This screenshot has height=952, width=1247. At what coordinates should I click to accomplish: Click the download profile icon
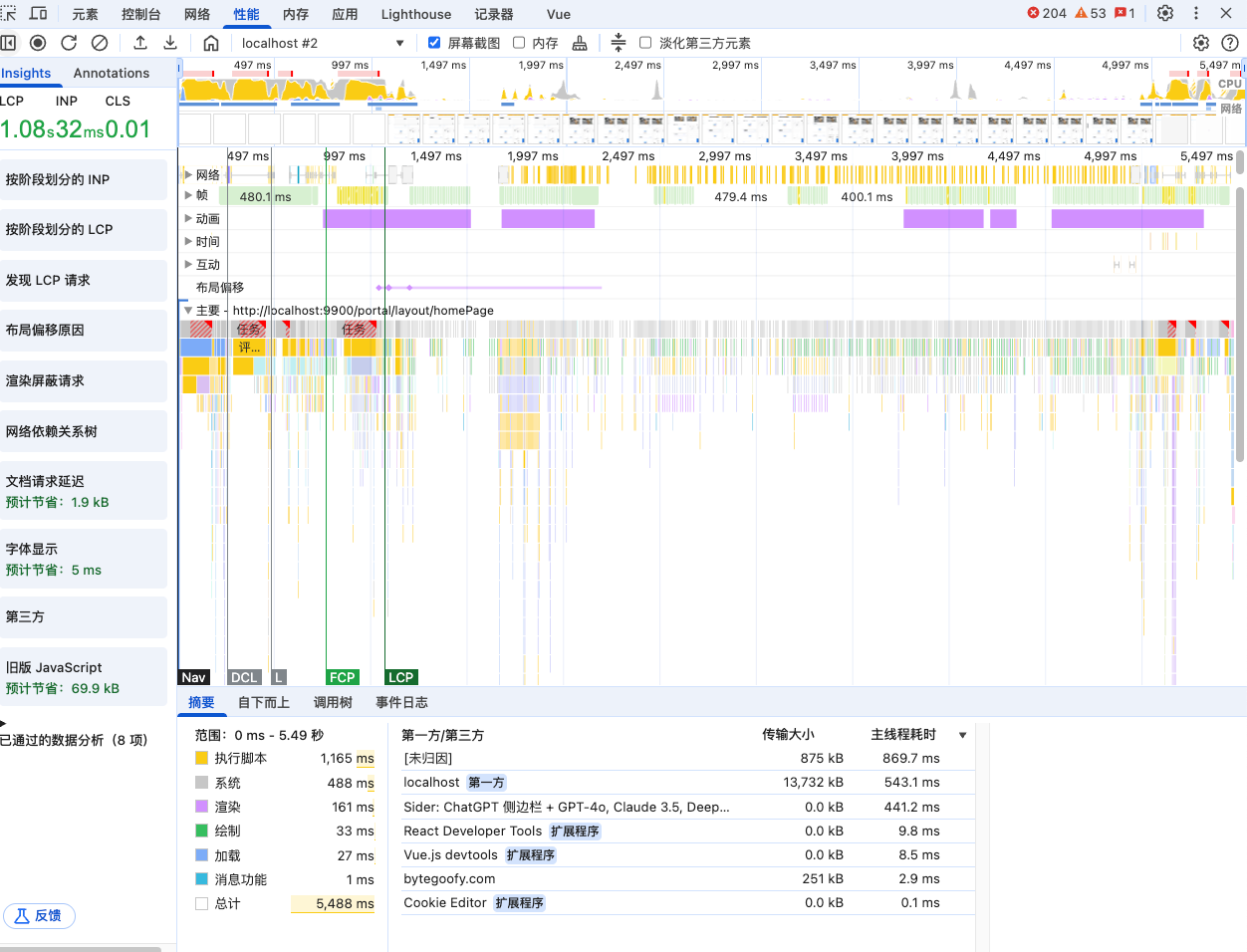(170, 43)
